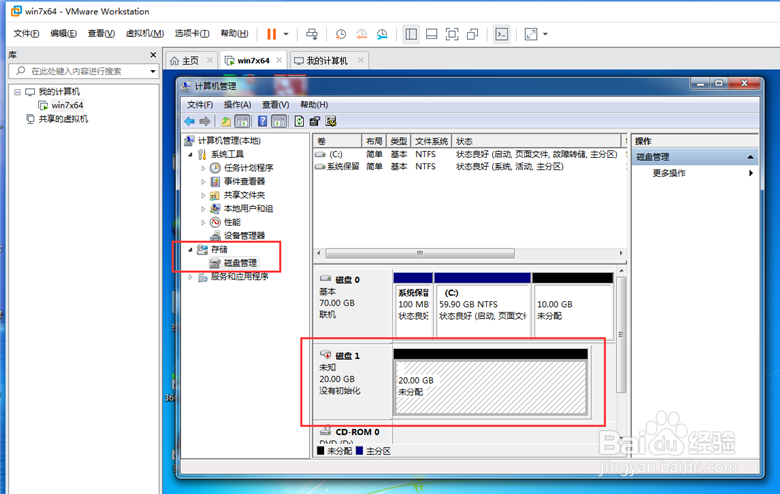
Task: Click the up one level icon
Action: (x=226, y=121)
